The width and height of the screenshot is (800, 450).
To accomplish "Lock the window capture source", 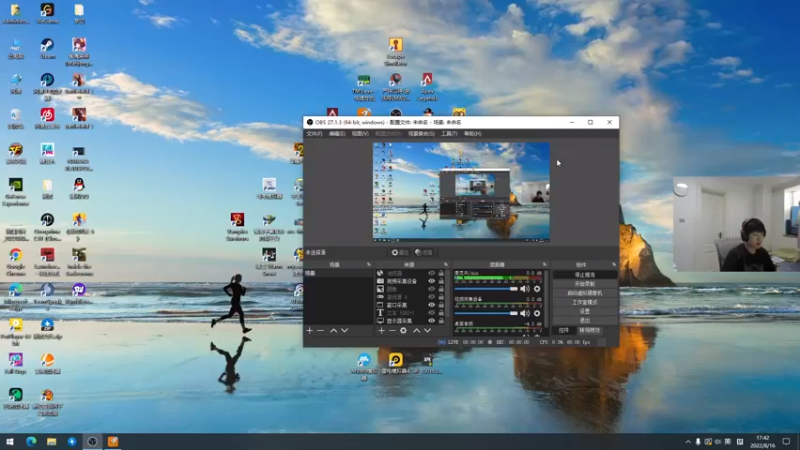I will coord(441,305).
